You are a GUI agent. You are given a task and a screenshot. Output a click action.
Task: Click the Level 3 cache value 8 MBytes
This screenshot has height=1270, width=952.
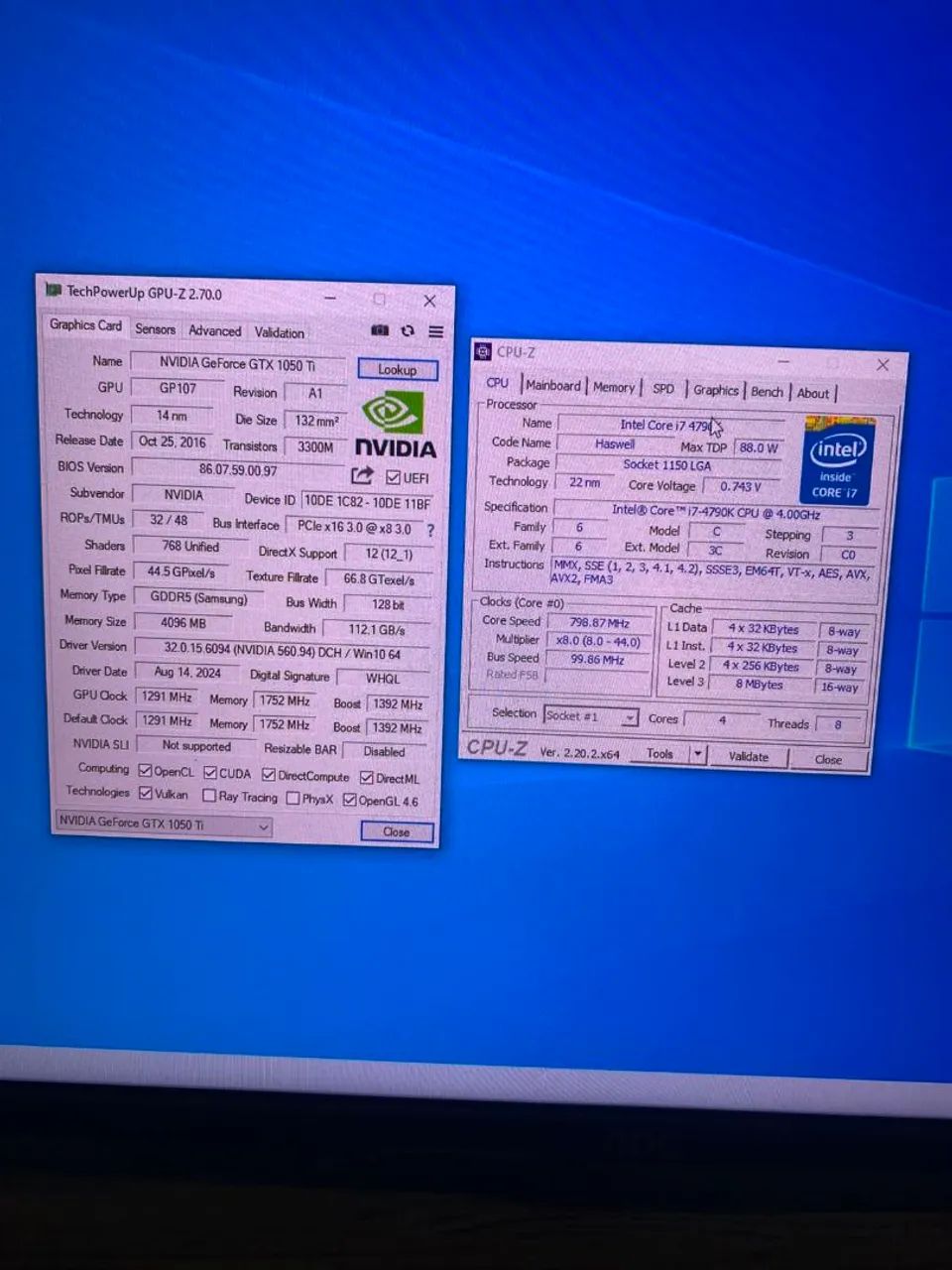click(759, 684)
